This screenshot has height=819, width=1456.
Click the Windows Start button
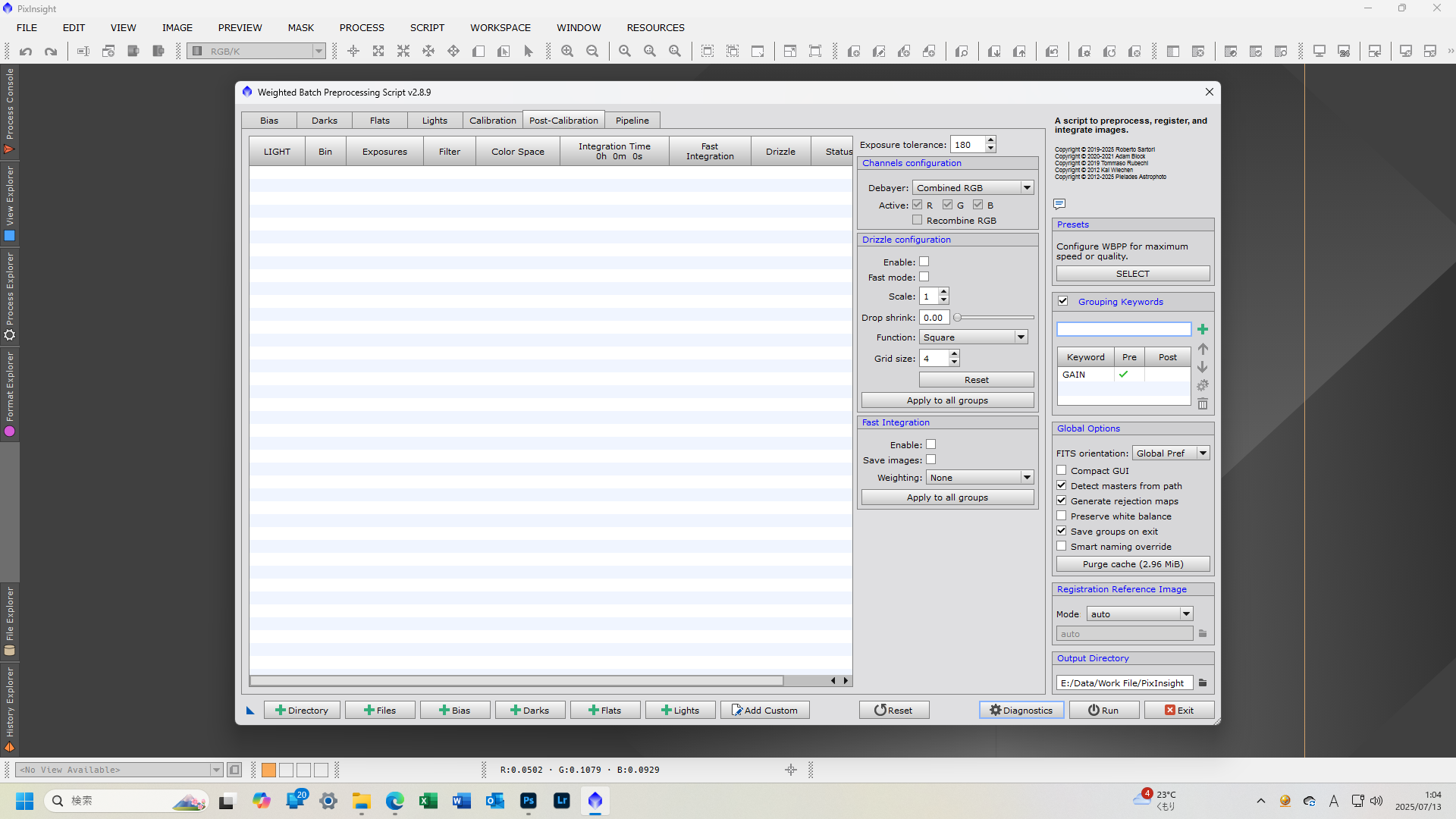[x=24, y=801]
